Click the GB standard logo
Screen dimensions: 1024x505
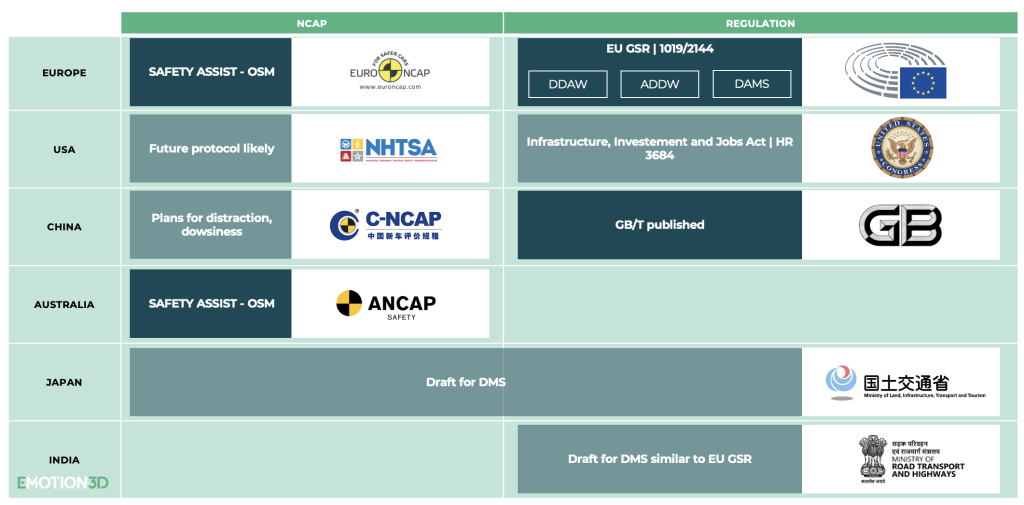(x=901, y=225)
